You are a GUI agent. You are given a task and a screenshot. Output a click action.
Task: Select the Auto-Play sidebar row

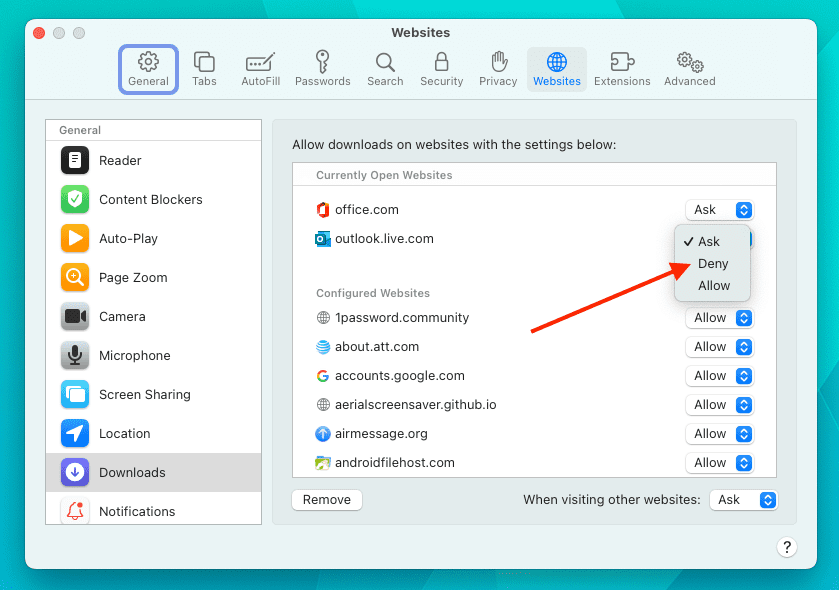click(x=154, y=239)
